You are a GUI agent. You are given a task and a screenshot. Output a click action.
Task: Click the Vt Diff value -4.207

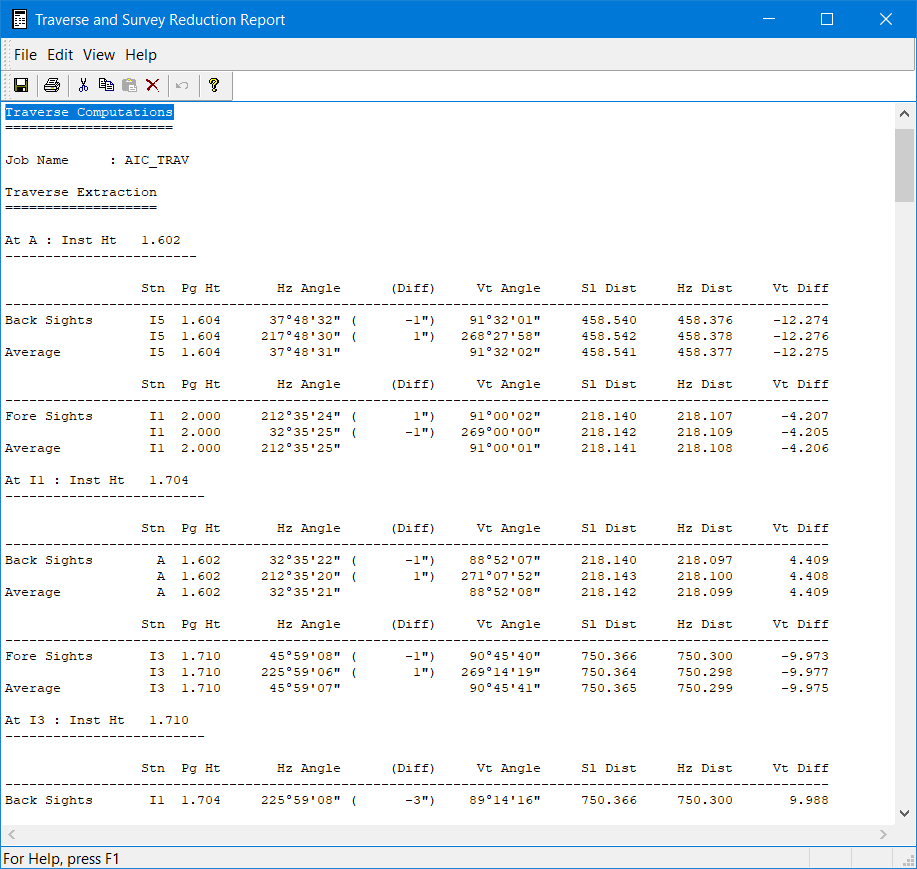click(x=805, y=416)
